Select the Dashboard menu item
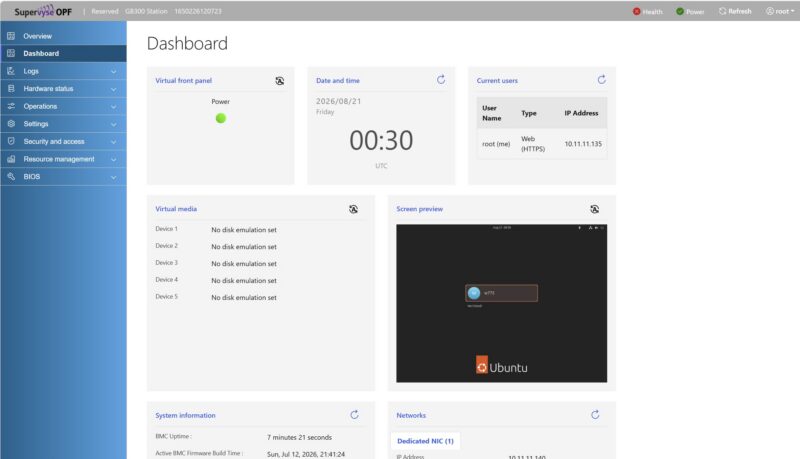Screen dimensions: 800x459 tap(63, 53)
